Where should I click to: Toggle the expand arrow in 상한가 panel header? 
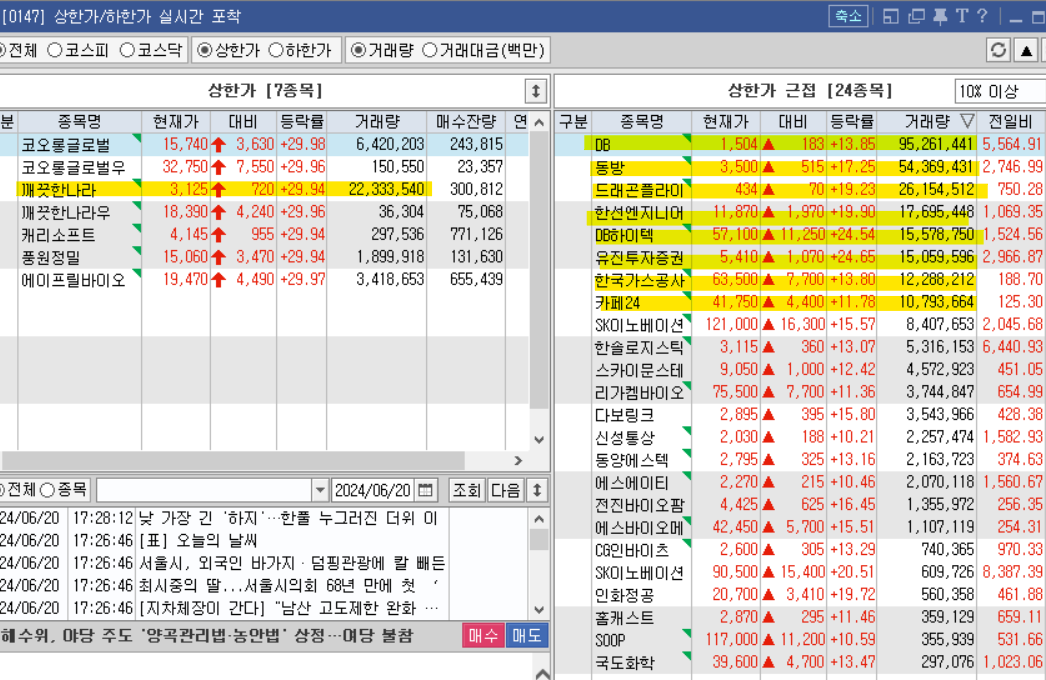pyautogui.click(x=536, y=91)
